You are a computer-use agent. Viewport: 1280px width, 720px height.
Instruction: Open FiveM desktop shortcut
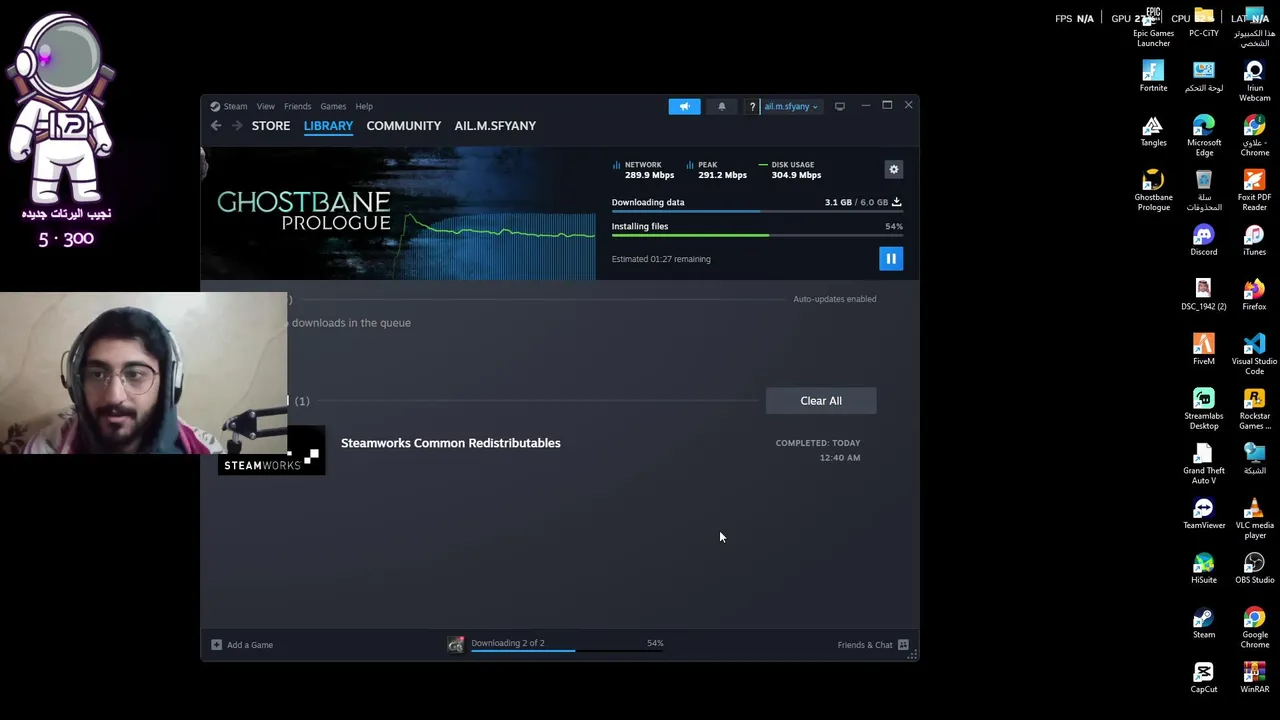[x=1204, y=349]
